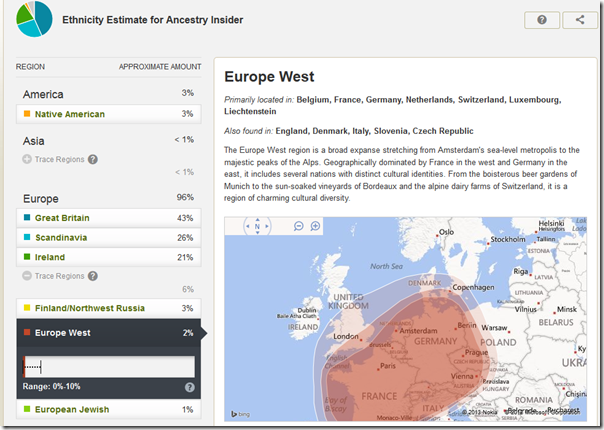Select the Ireland region row

point(109,257)
